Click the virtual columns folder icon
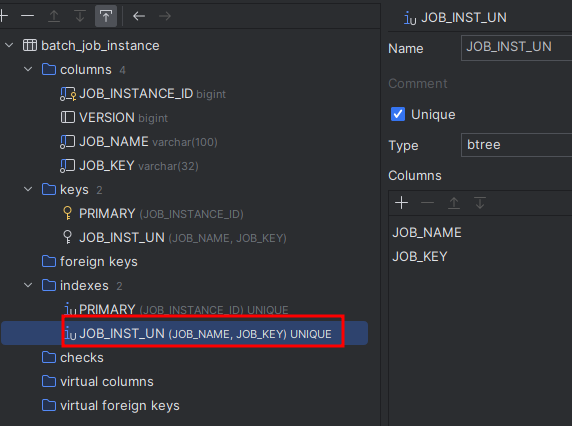Viewport: 572px width, 426px height. pos(49,382)
